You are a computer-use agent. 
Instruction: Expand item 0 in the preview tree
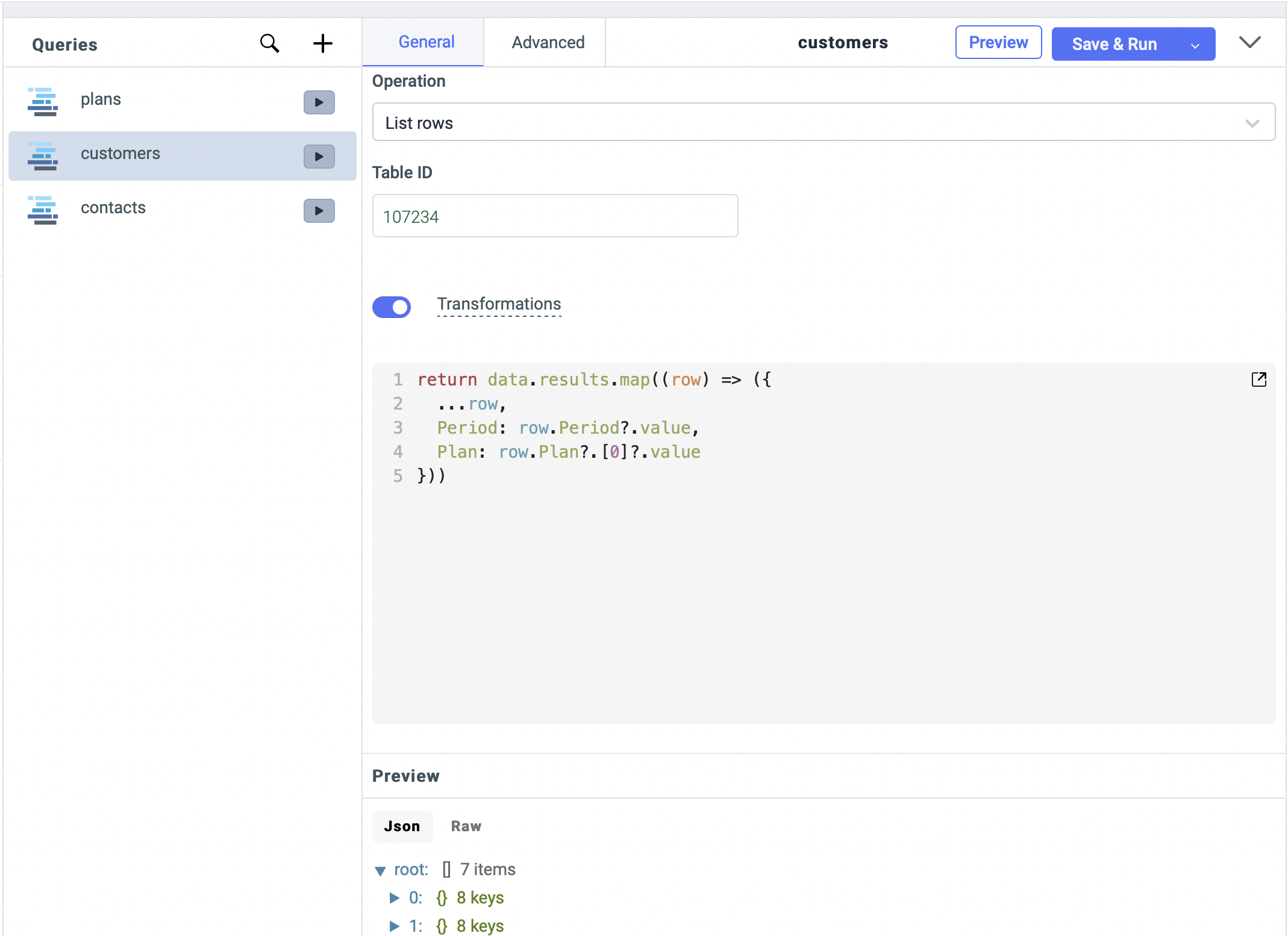[395, 897]
